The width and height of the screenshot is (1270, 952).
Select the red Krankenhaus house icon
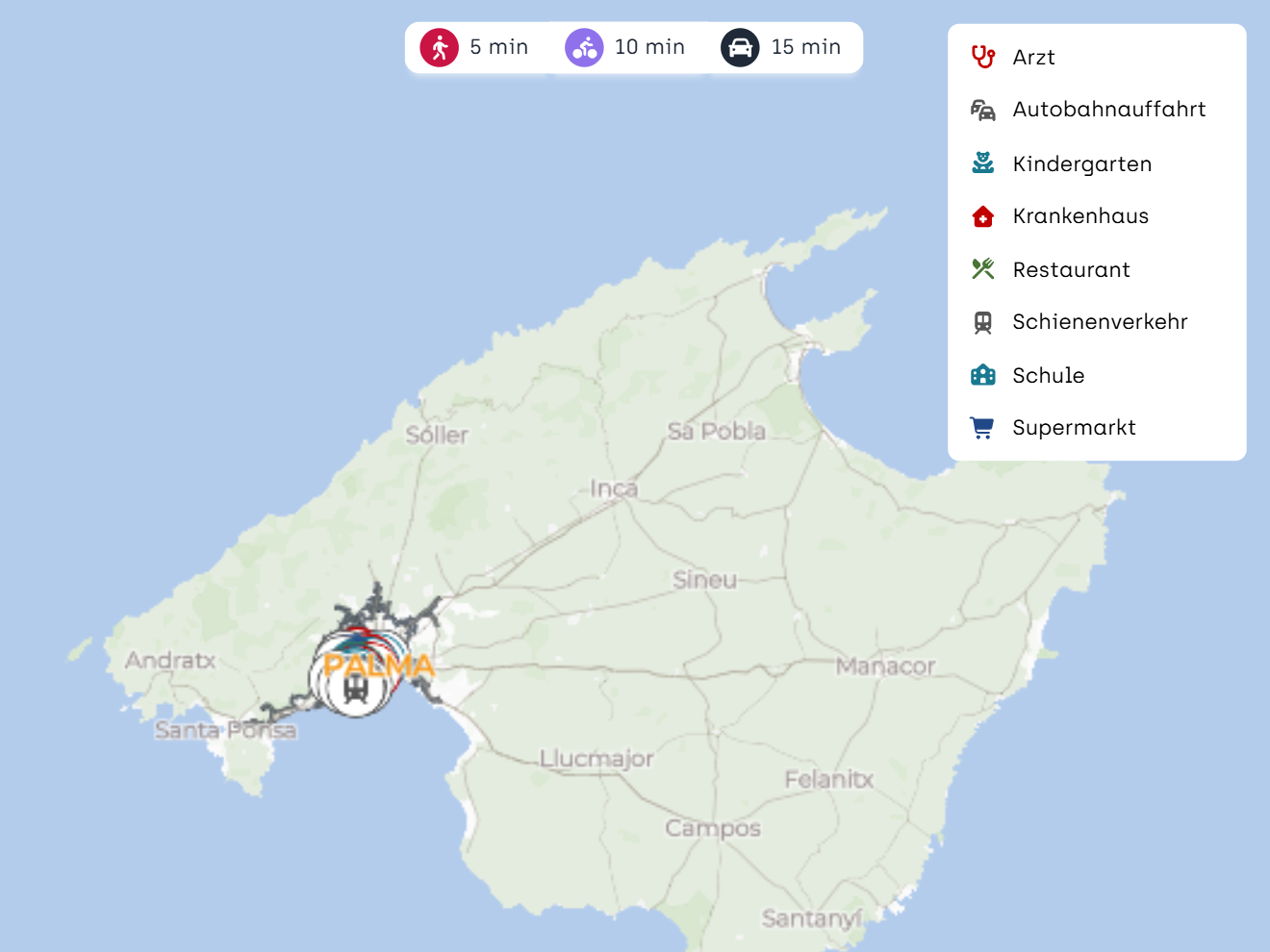pyautogui.click(x=982, y=216)
